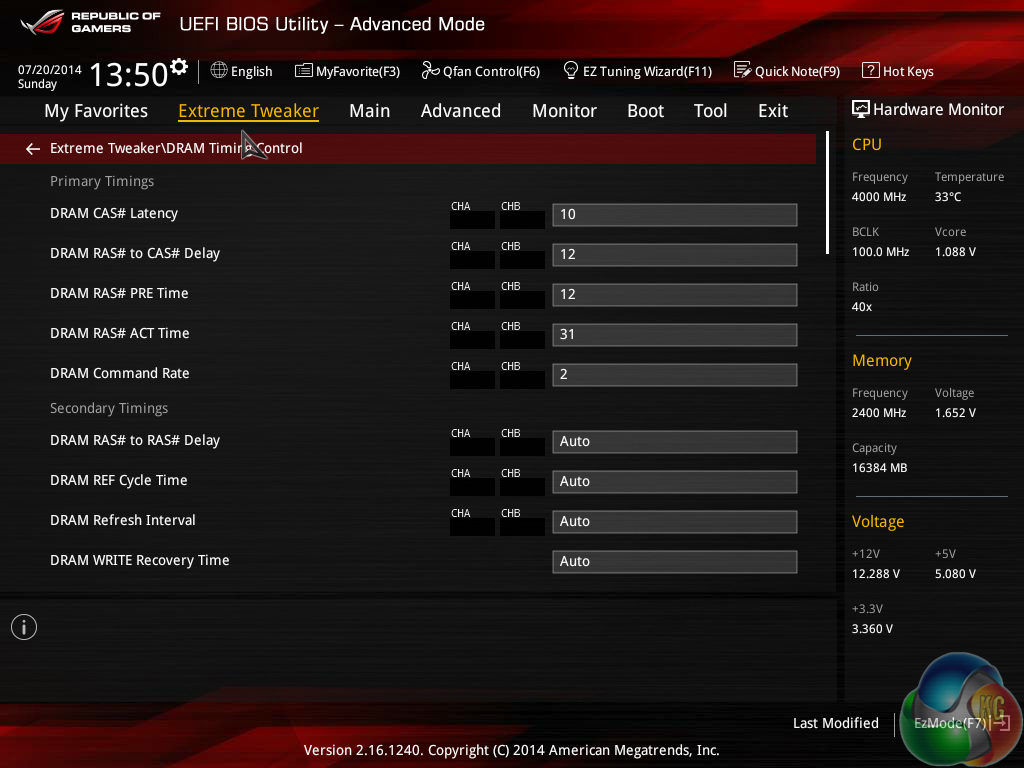Edit DRAM RAS# to CAS# Delay field
Screen dimensions: 1024x768
click(x=675, y=255)
